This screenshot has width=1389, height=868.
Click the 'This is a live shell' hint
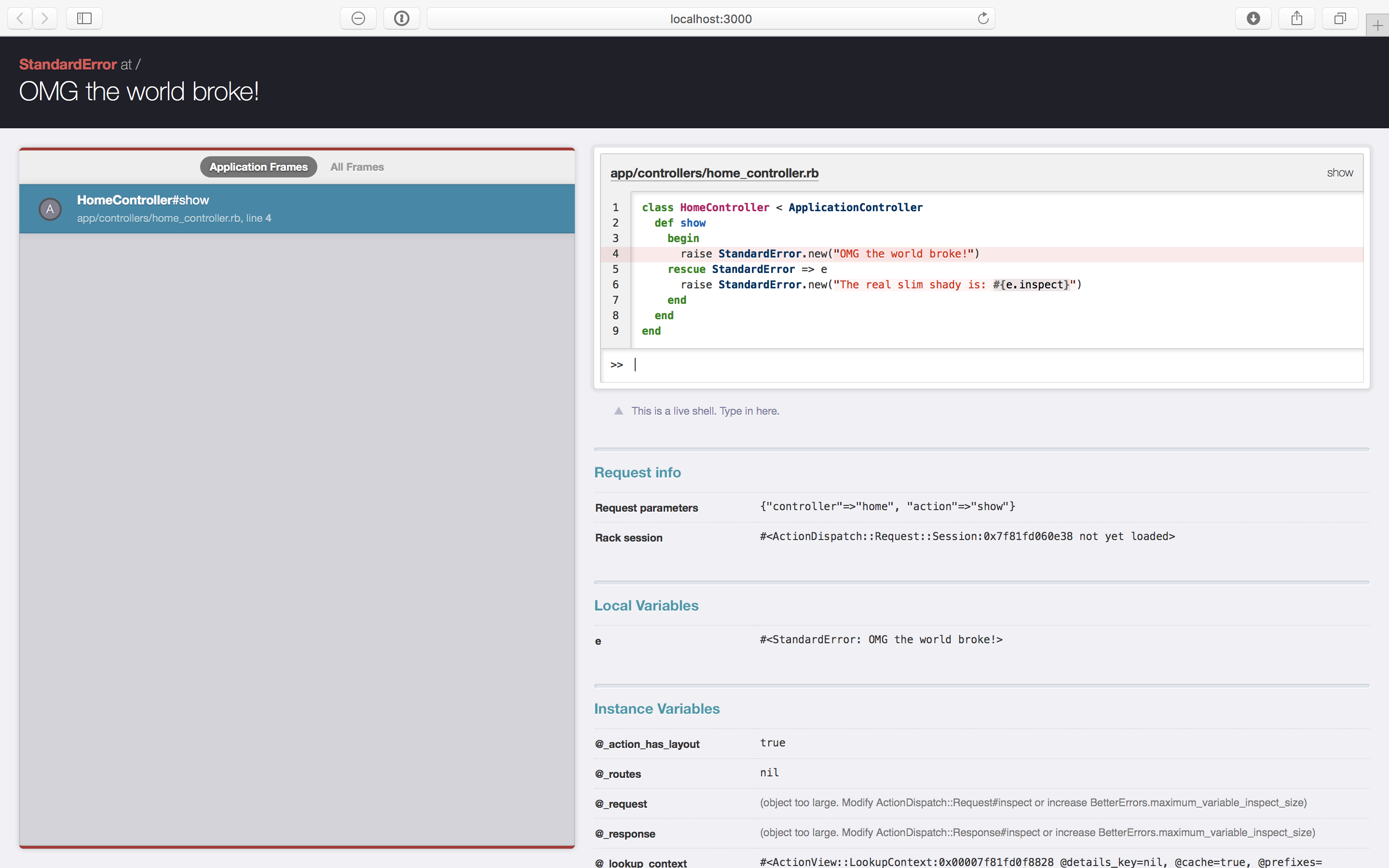coord(705,411)
